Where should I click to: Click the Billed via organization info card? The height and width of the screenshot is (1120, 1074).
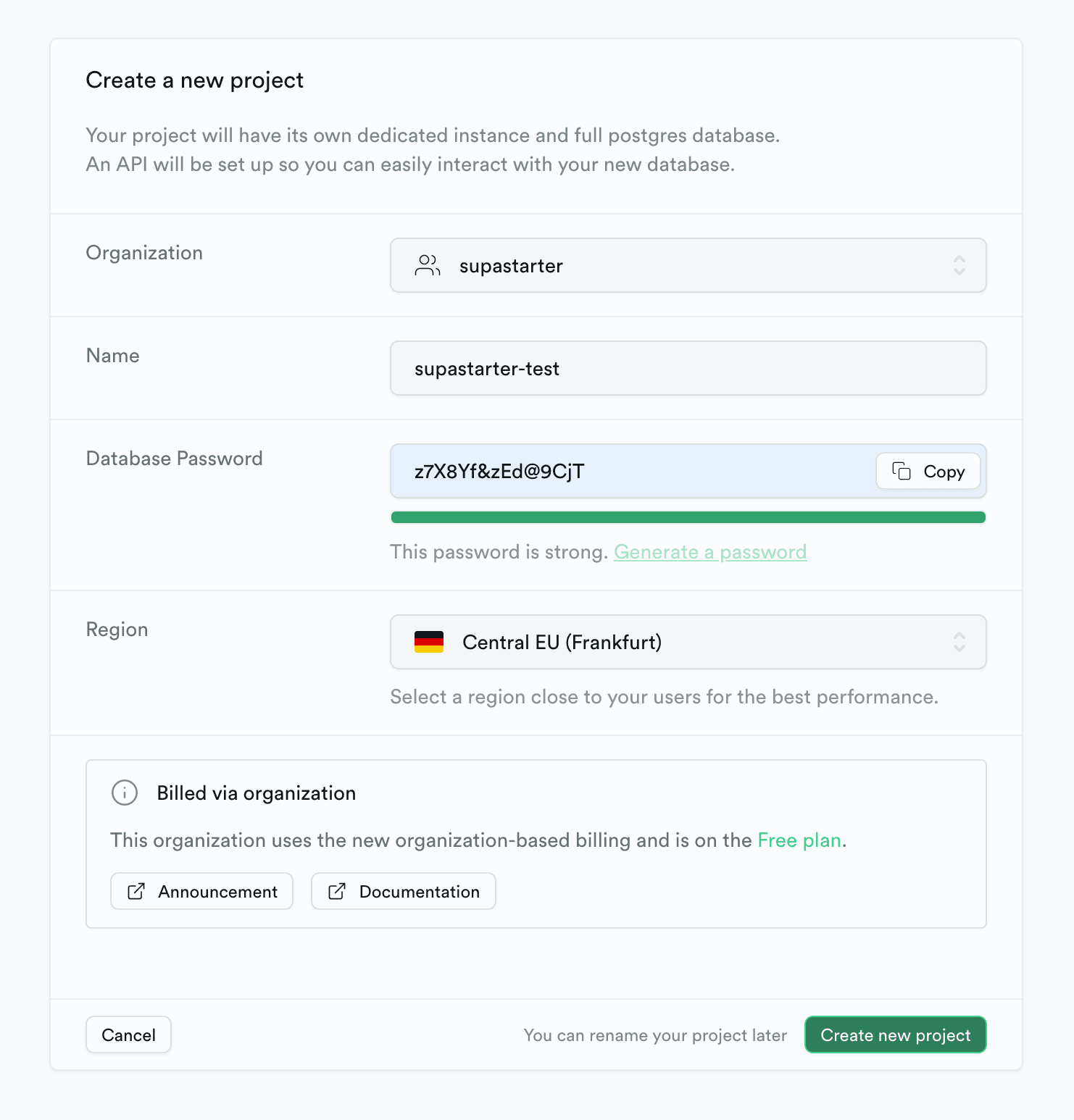(536, 843)
